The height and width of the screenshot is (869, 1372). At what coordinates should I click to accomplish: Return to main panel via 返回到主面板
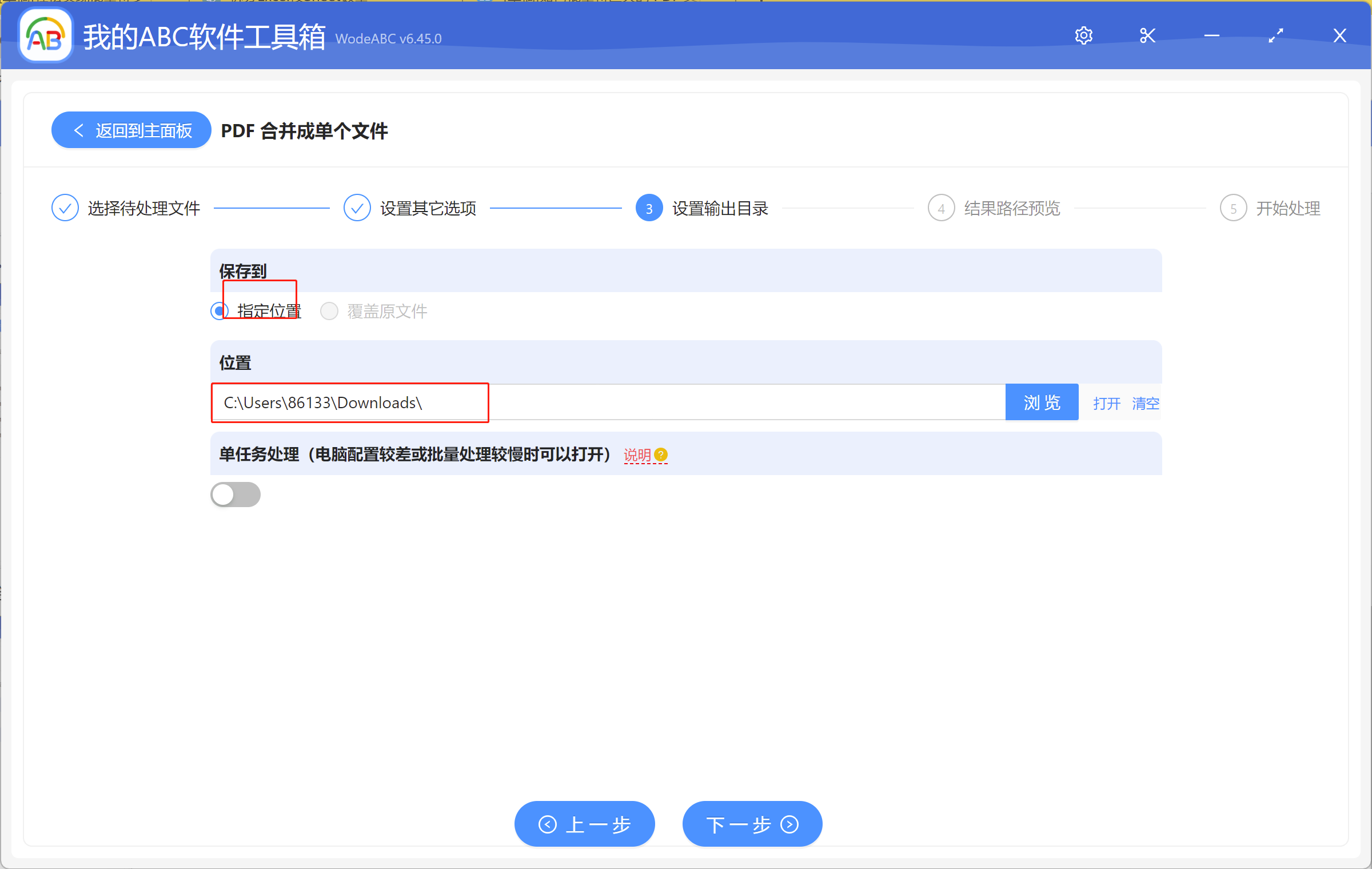(131, 130)
